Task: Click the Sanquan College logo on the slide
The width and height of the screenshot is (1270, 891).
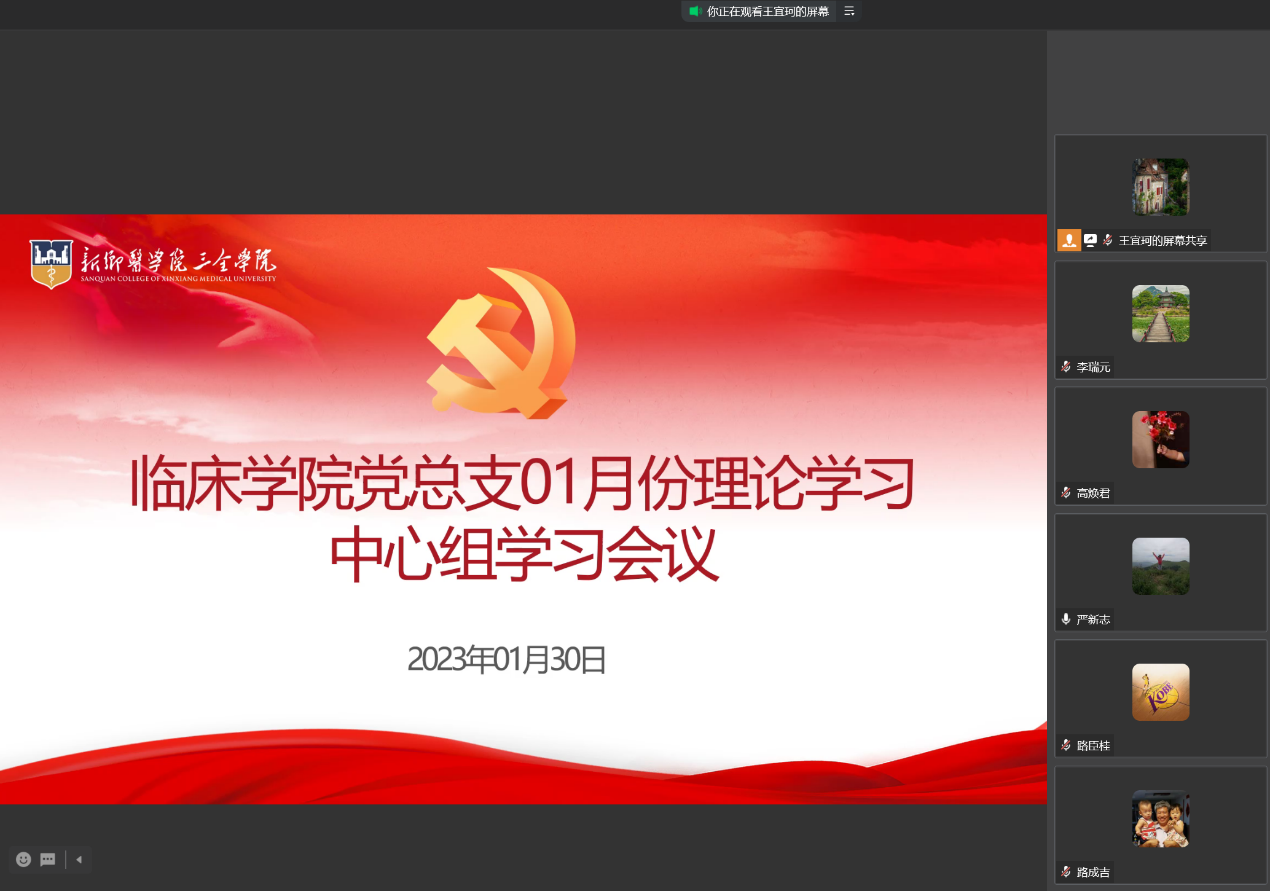Action: pyautogui.click(x=153, y=264)
